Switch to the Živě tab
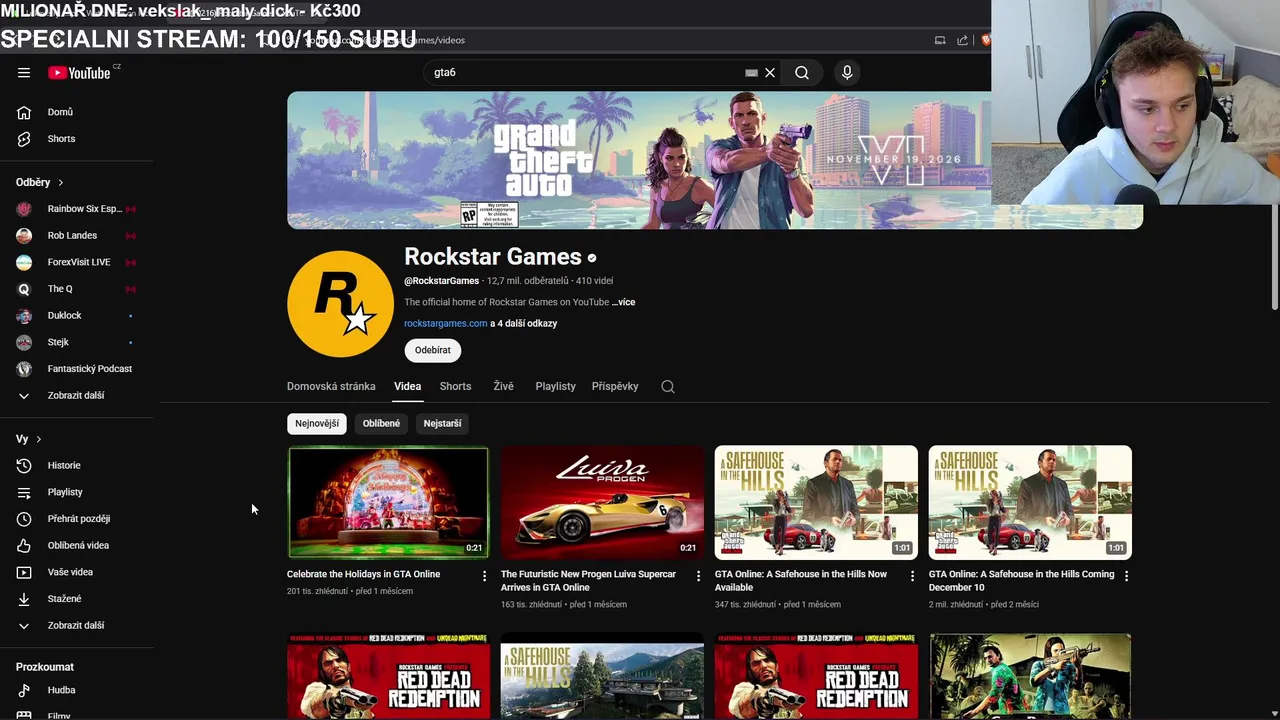Viewport: 1280px width, 720px height. coord(503,387)
